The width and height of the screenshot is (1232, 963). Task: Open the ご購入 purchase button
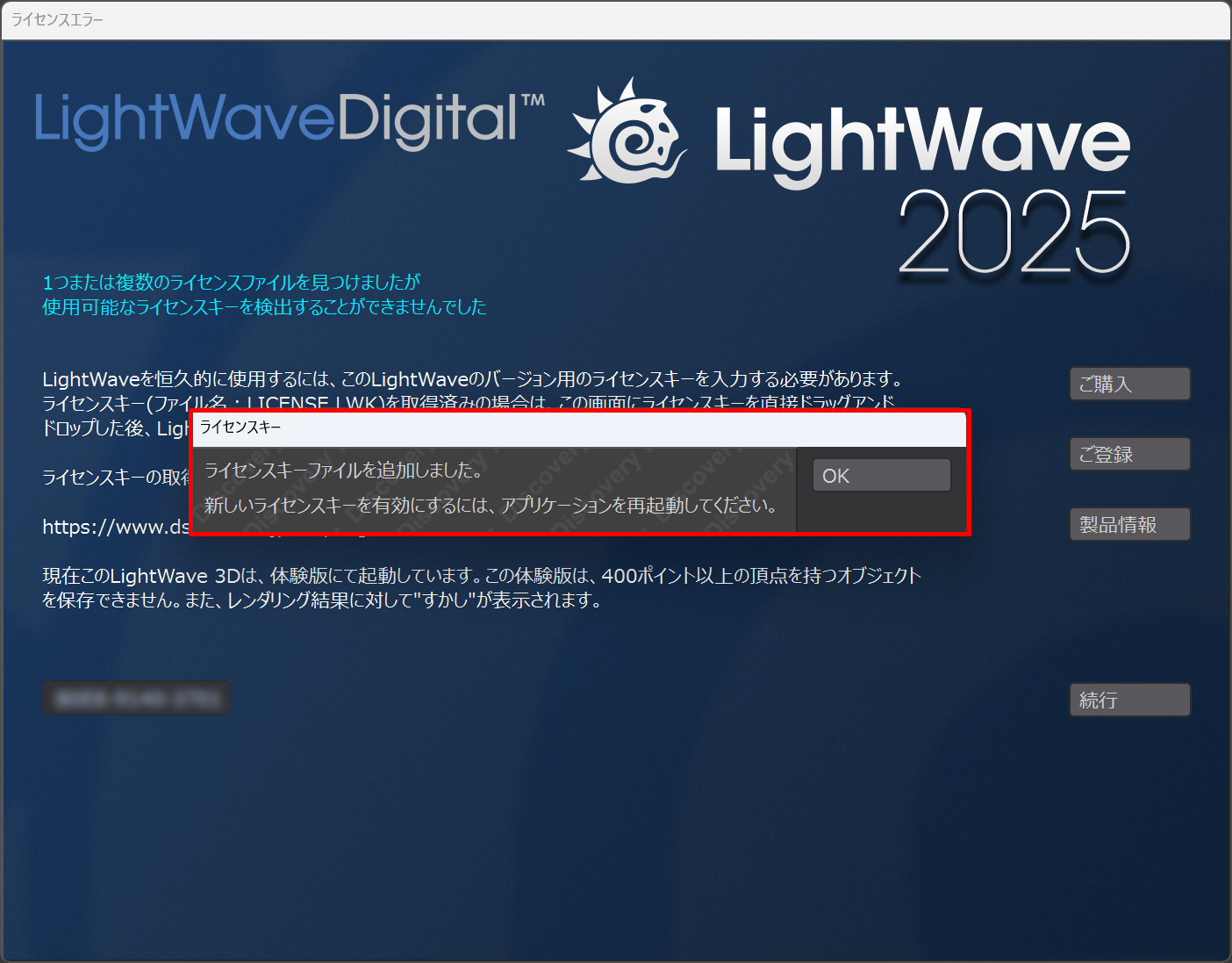pyautogui.click(x=1129, y=384)
